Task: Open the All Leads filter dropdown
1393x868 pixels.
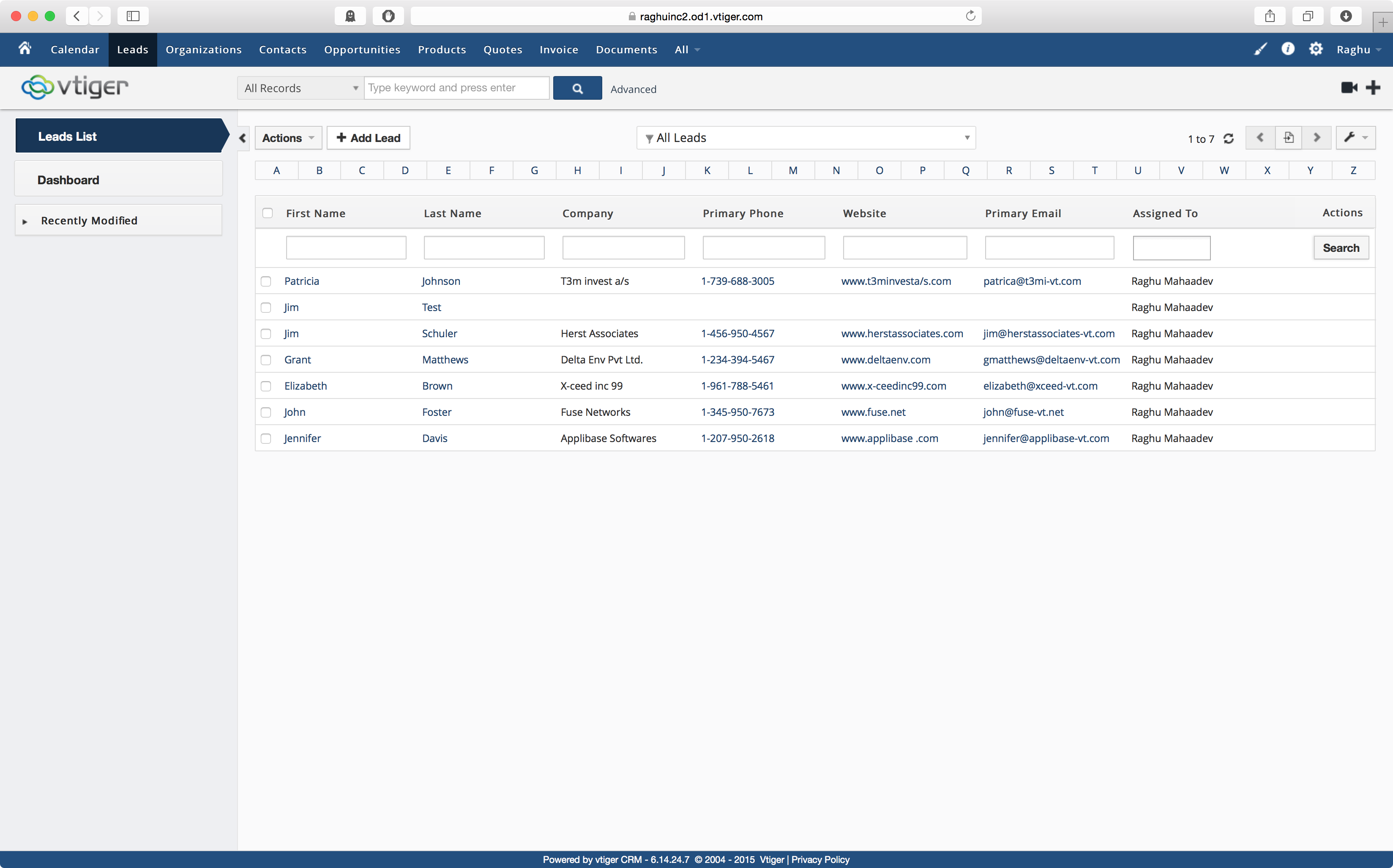Action: click(805, 138)
